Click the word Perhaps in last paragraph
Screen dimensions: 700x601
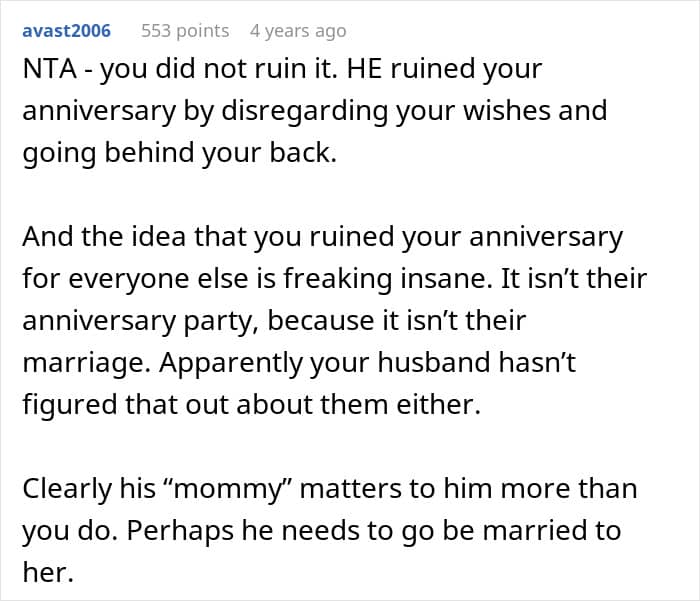point(180,531)
